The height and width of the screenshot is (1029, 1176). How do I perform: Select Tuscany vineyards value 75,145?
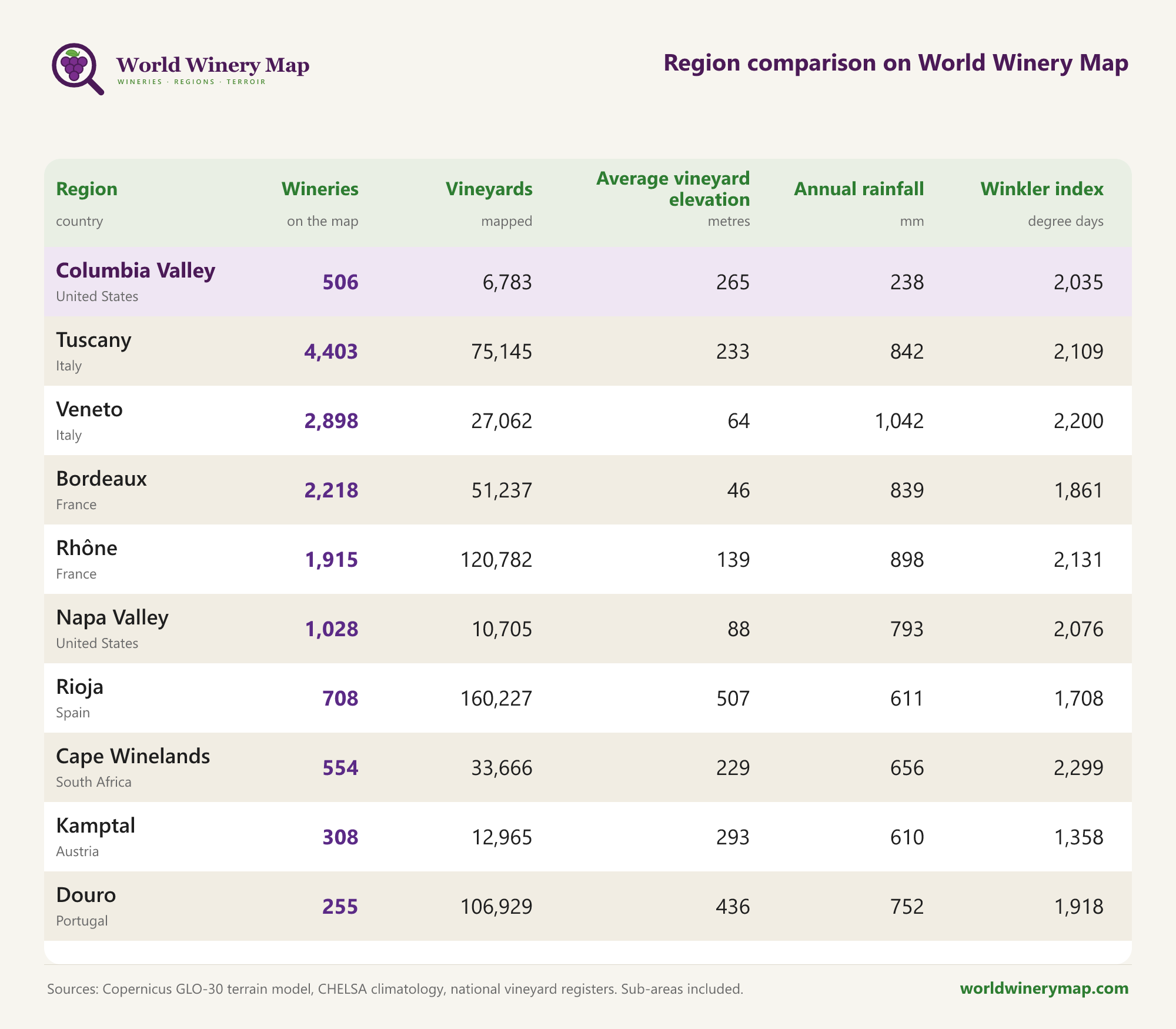[x=502, y=352]
